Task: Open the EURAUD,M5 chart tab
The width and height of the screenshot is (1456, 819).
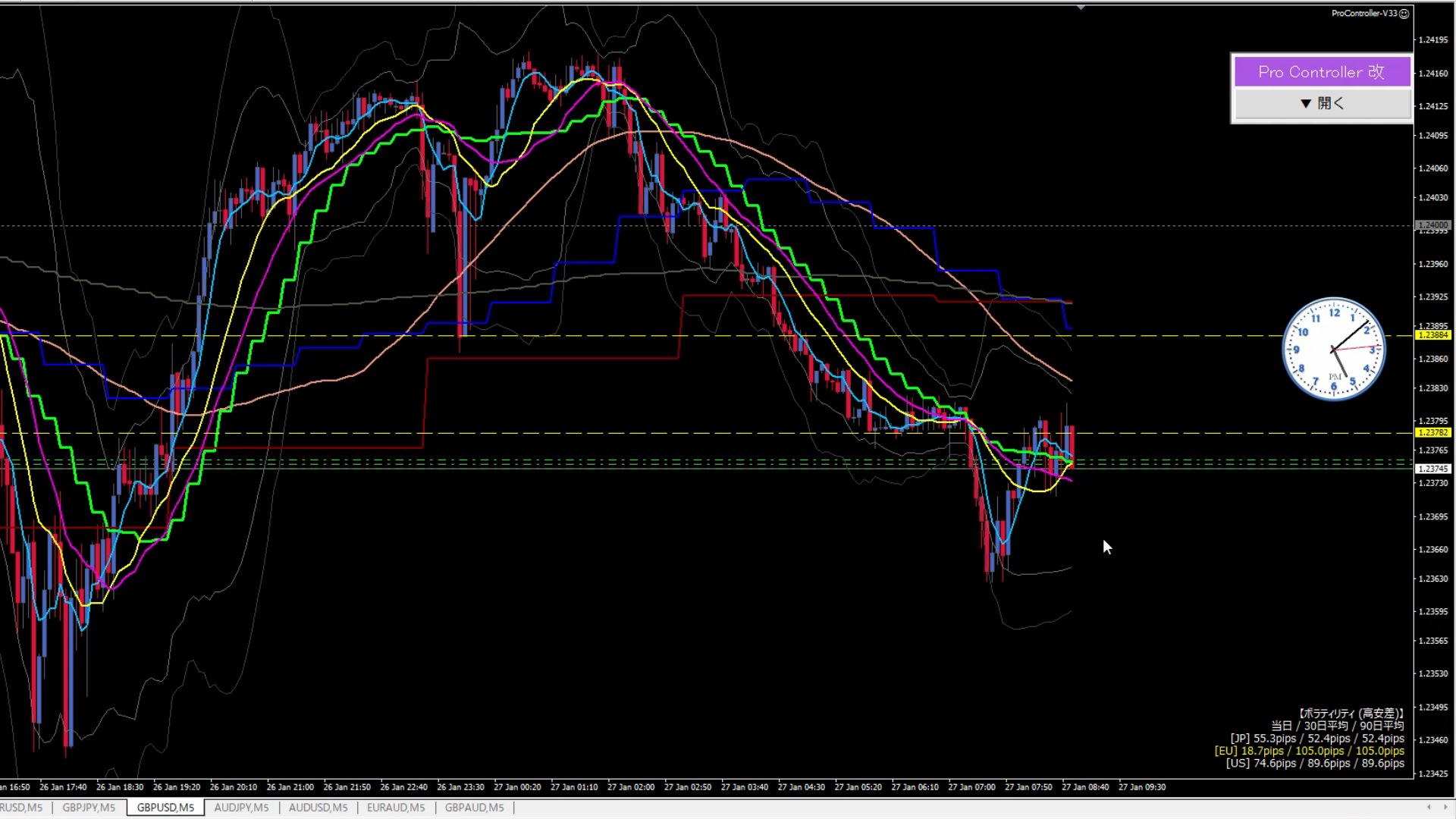Action: [395, 808]
